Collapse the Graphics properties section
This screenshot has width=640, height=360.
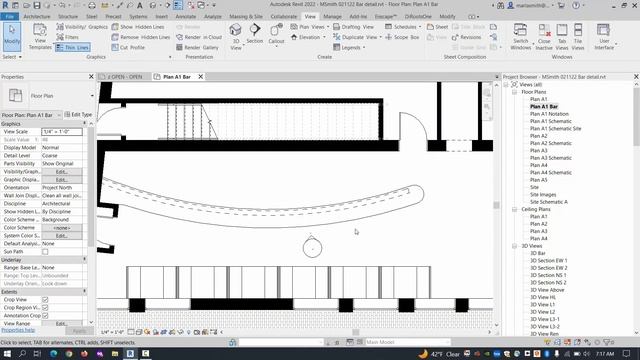84,123
